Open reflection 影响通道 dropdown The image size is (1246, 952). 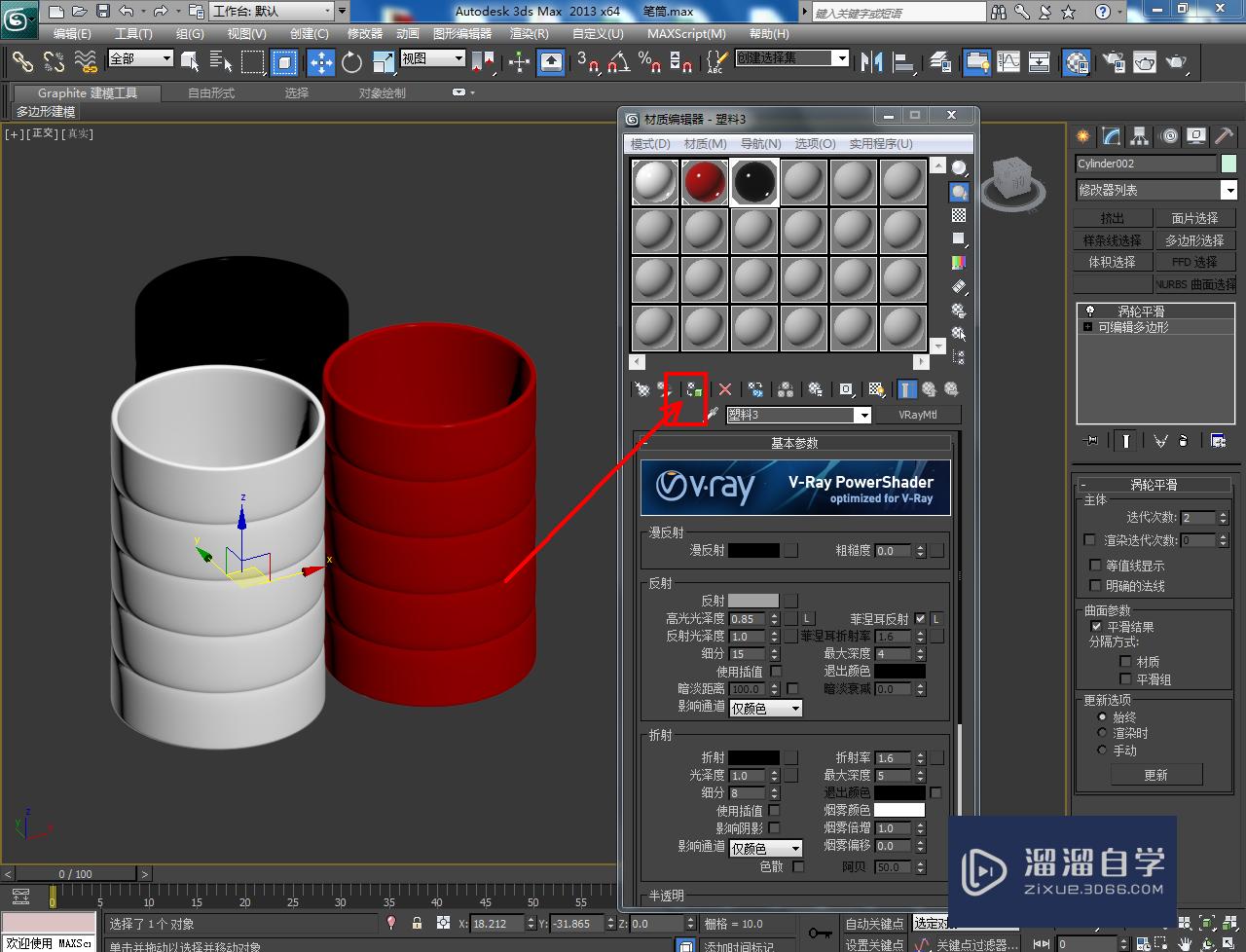(x=765, y=708)
